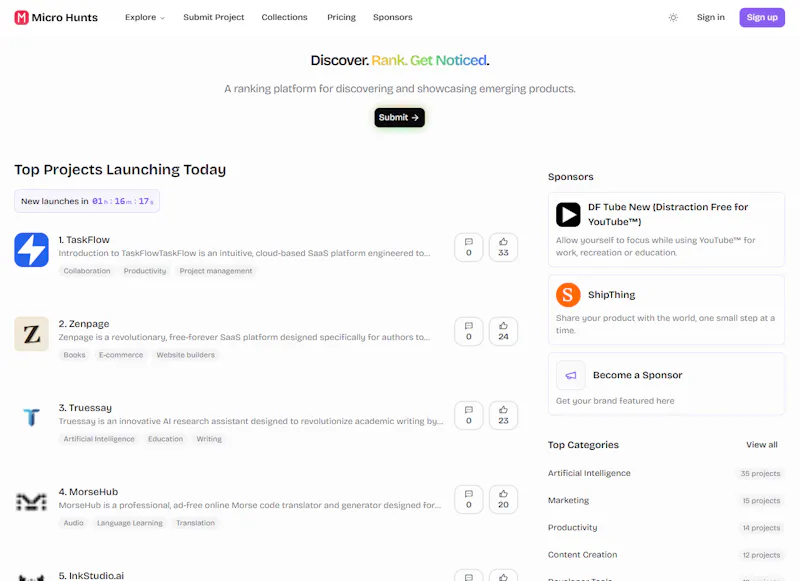
Task: Click the 12 projects count badge
Action: tap(761, 554)
